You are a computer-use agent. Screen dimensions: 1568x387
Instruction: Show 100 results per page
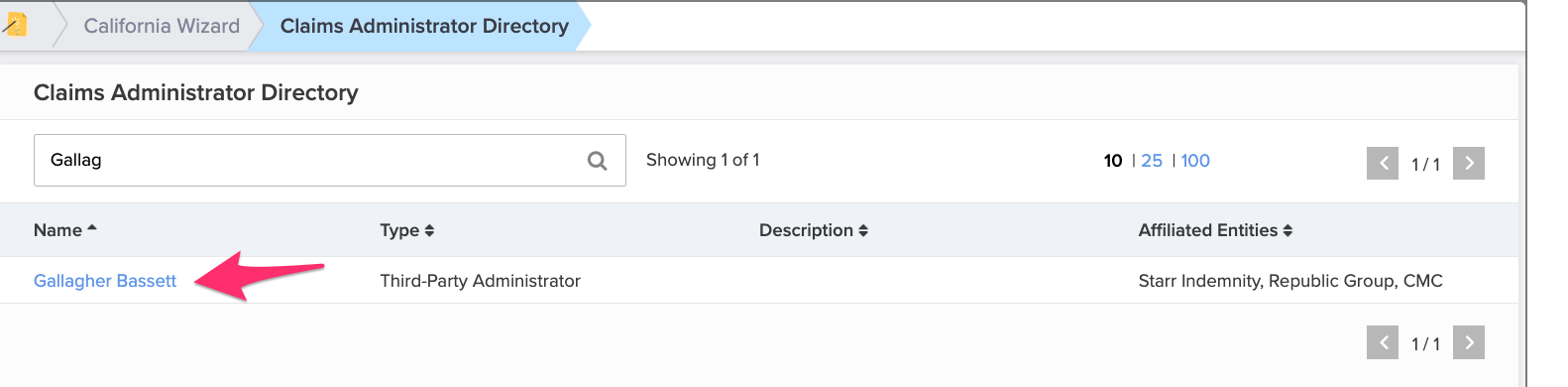(1195, 161)
